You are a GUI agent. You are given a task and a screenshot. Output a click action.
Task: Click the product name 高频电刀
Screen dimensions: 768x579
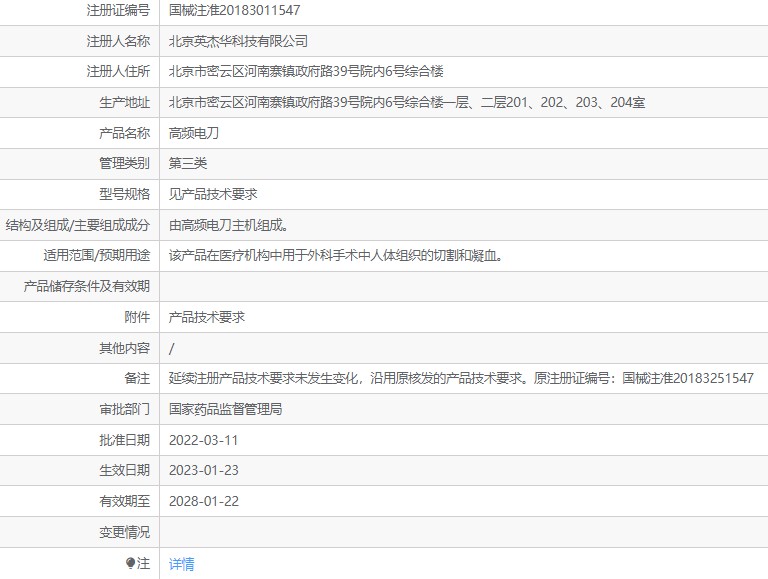pos(194,133)
